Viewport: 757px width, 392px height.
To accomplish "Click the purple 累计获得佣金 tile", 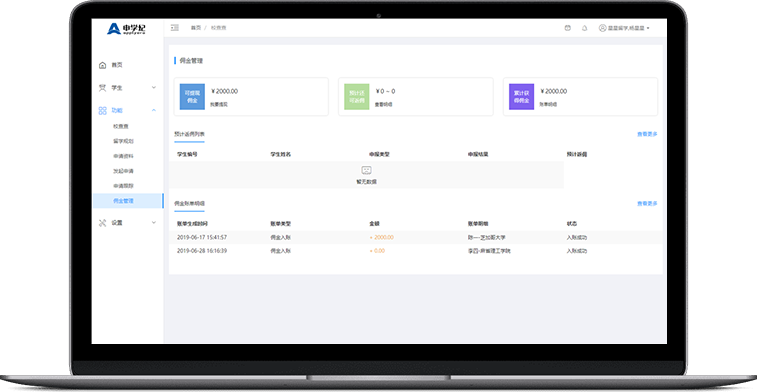I will click(521, 97).
